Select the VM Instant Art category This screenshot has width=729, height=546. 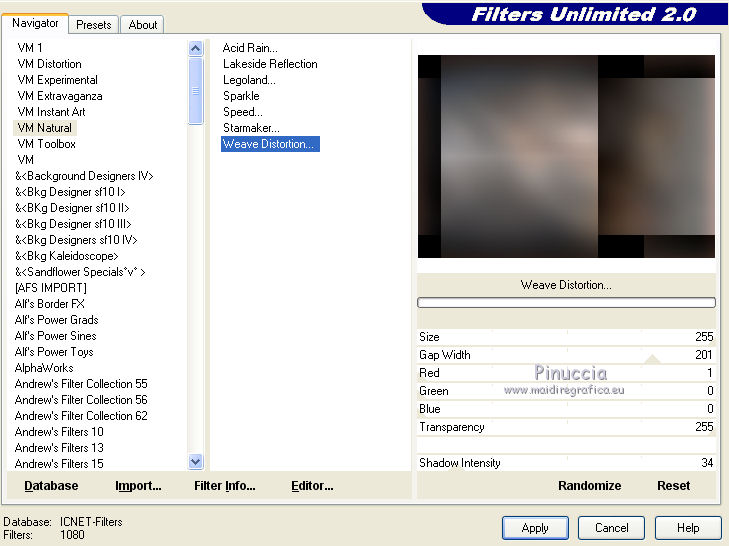coord(51,112)
